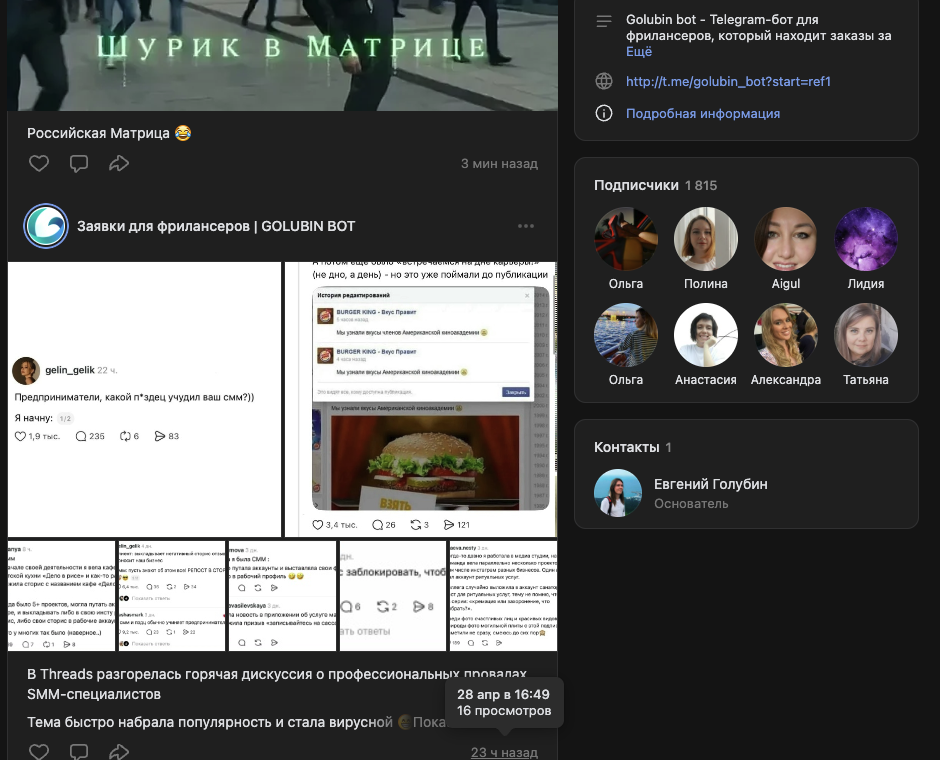Open comments on Российская Матрица post
The image size is (940, 760).
[x=79, y=163]
